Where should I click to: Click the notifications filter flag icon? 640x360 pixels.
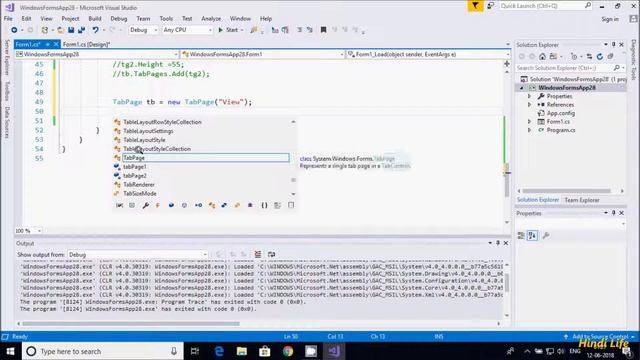pyautogui.click(x=475, y=6)
